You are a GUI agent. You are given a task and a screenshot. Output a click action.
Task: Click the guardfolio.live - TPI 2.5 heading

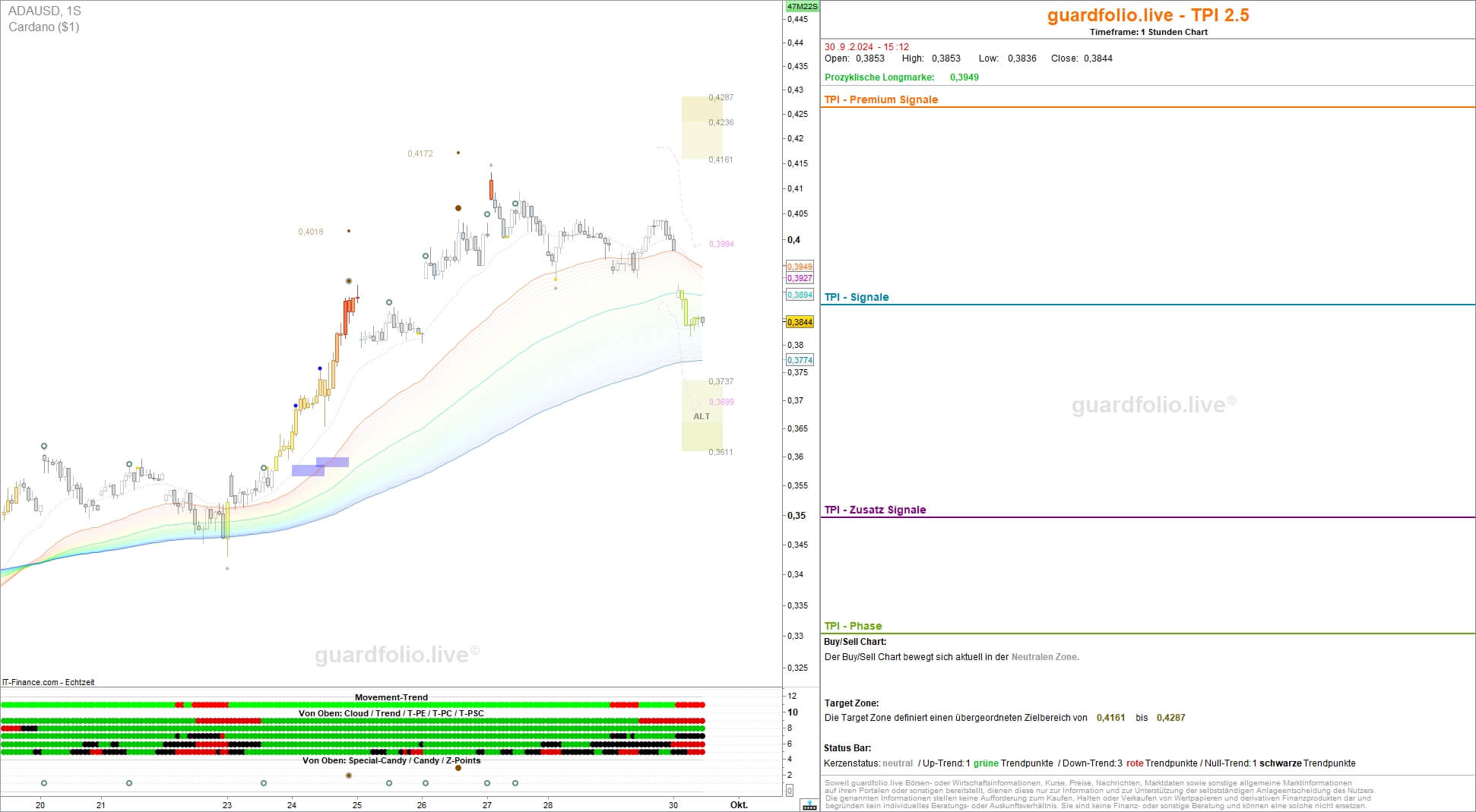(x=1148, y=15)
